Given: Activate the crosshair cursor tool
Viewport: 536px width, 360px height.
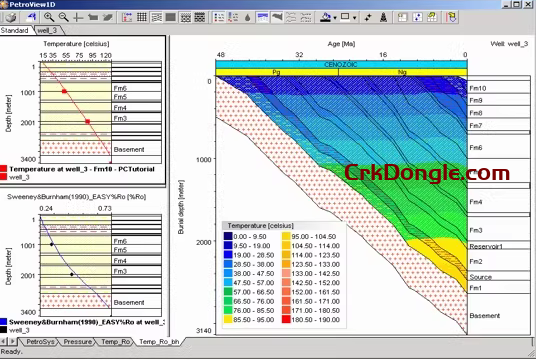Looking at the screenshot, I should tap(78, 17).
